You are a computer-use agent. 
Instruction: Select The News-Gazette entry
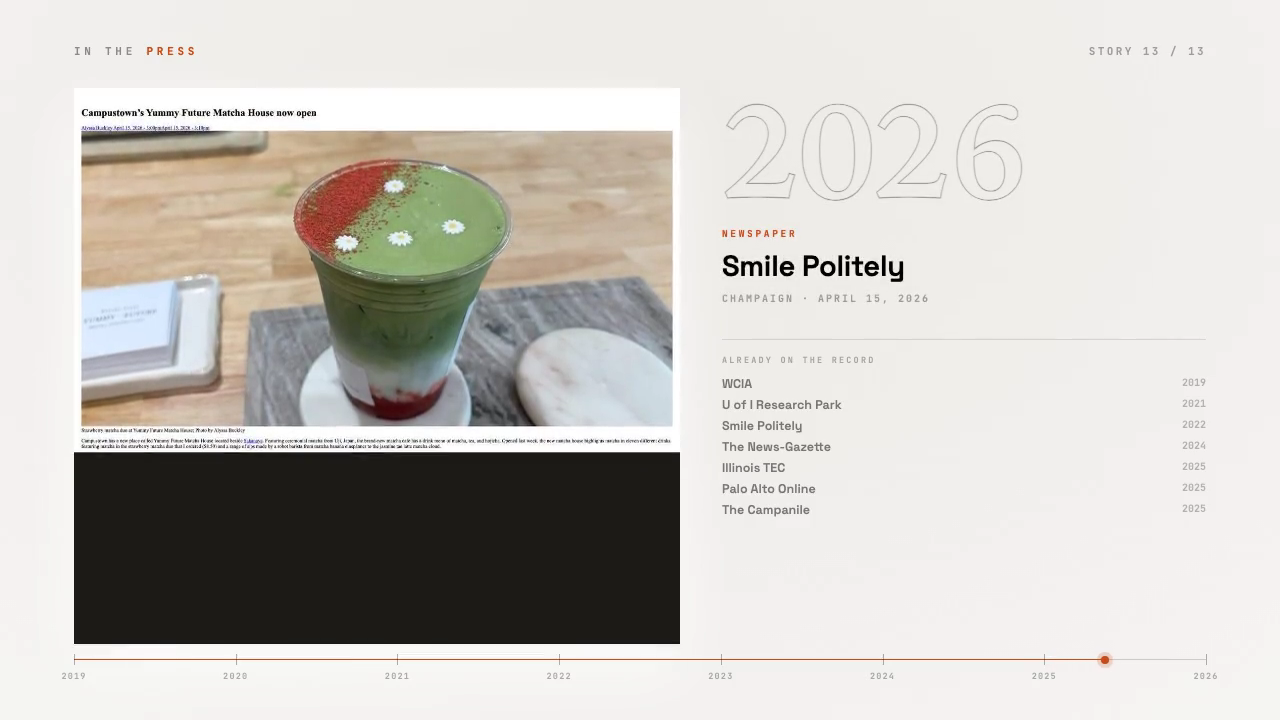pyautogui.click(x=964, y=446)
